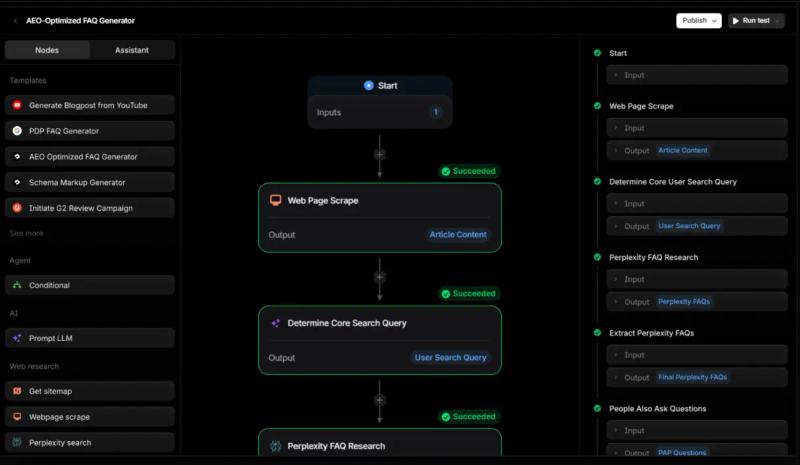Click the Prompt LLM sparkle icon
Screen dimensions: 800x465
tap(17, 338)
